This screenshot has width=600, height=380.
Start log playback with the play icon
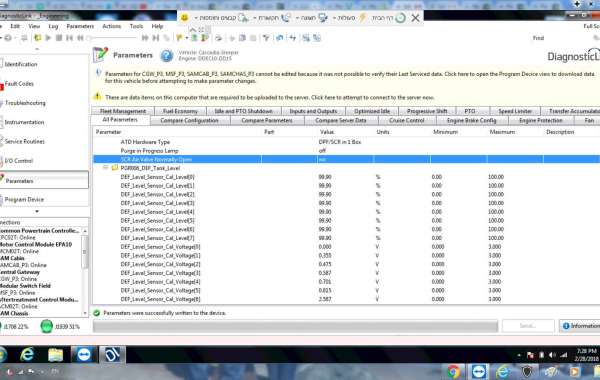coord(48,38)
